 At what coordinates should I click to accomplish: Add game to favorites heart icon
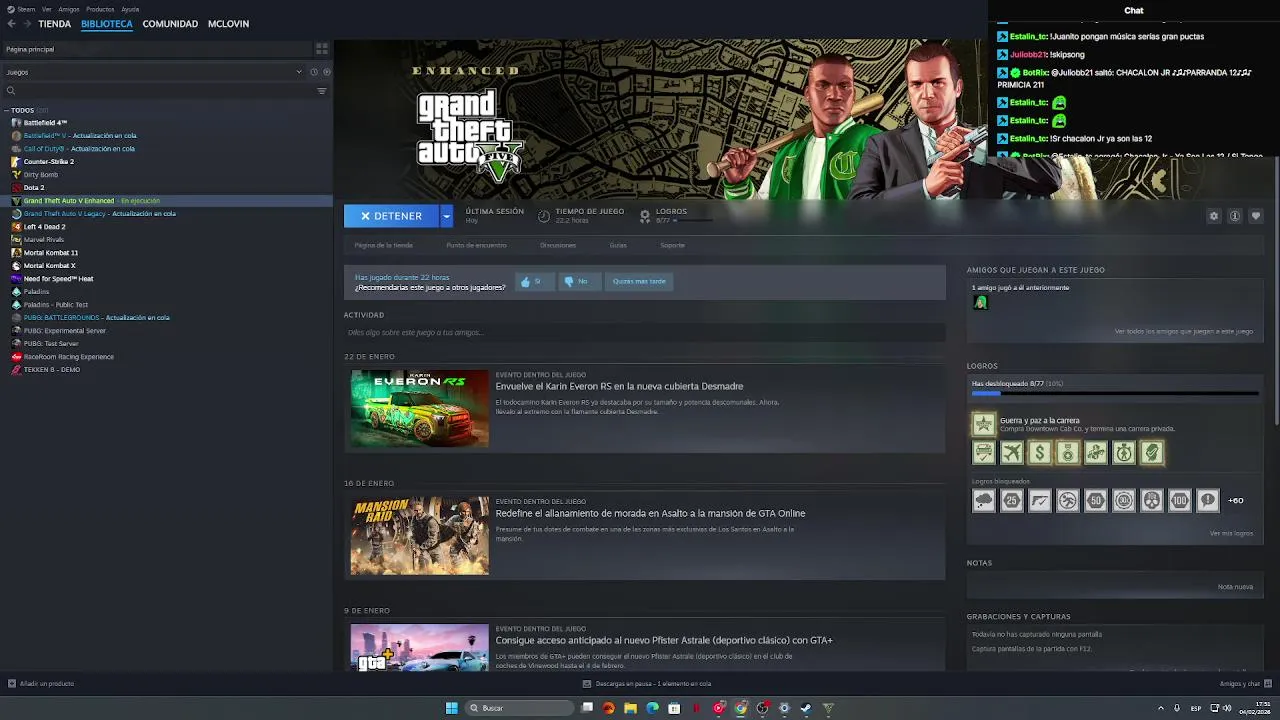[x=1256, y=216]
